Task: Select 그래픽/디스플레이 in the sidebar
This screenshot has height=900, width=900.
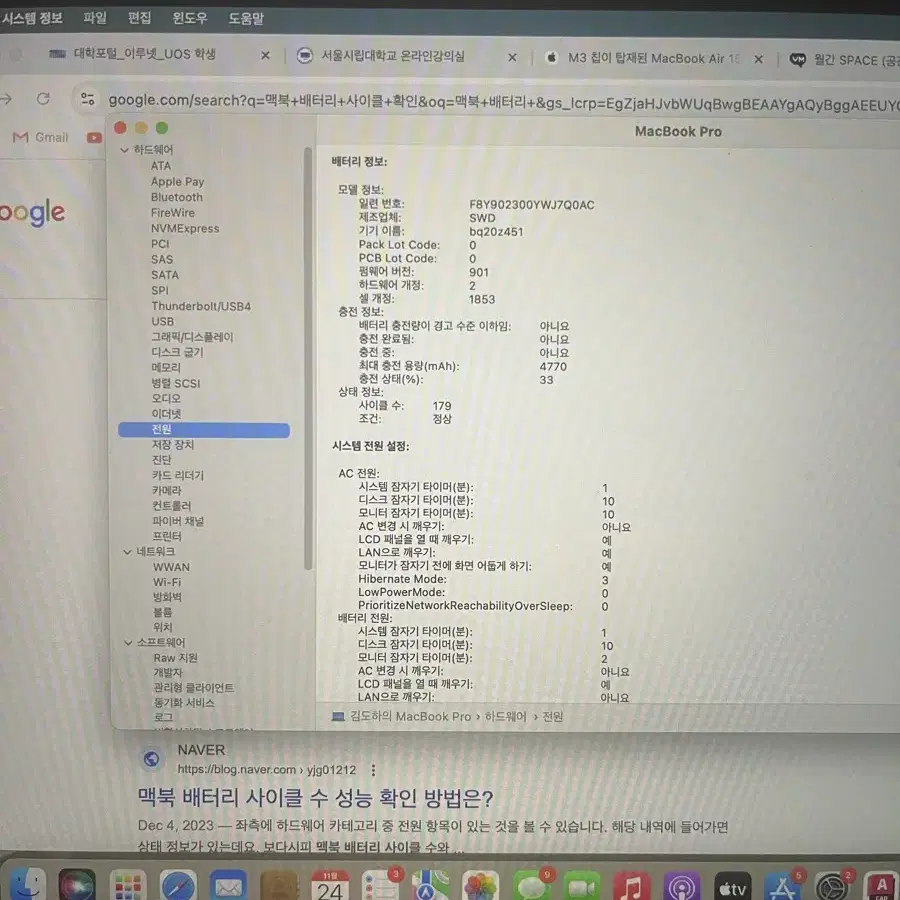Action: coord(192,337)
